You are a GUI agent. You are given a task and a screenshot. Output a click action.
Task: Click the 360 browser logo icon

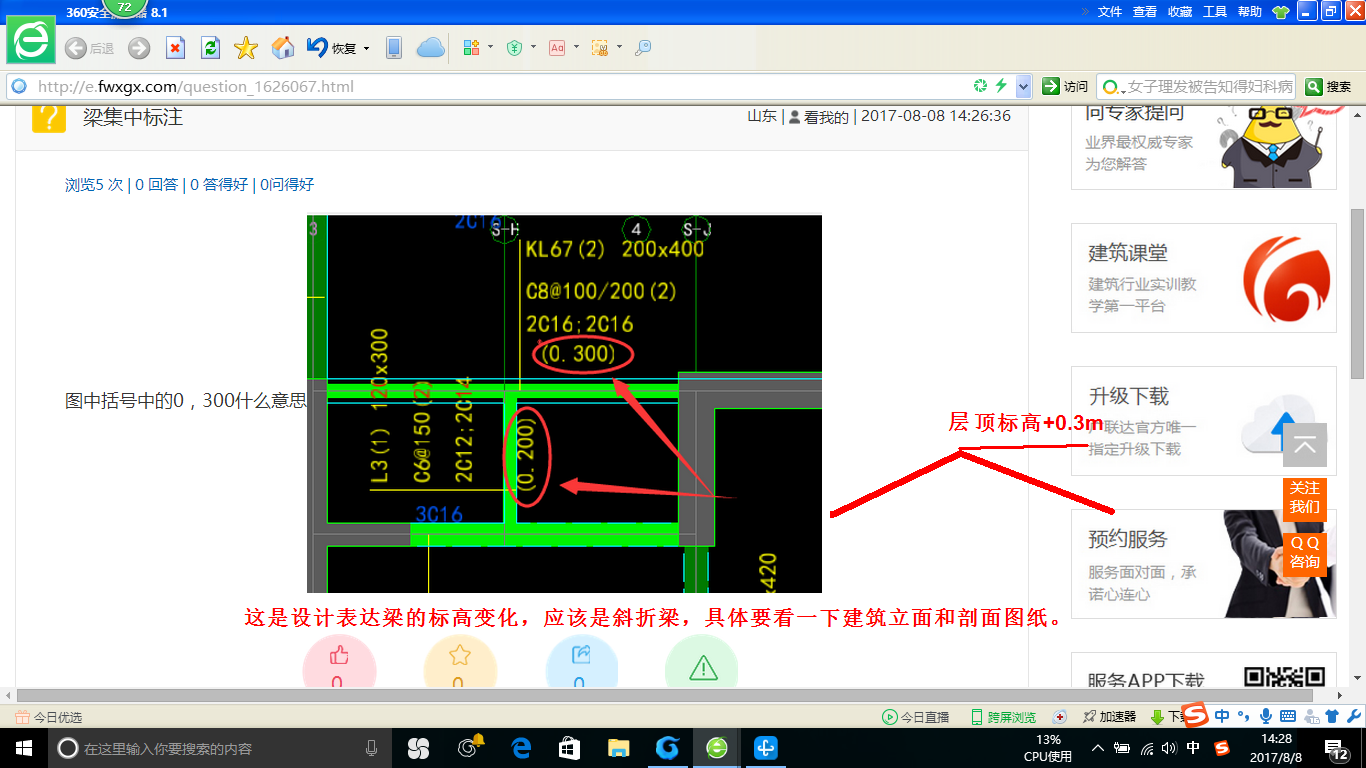31,41
